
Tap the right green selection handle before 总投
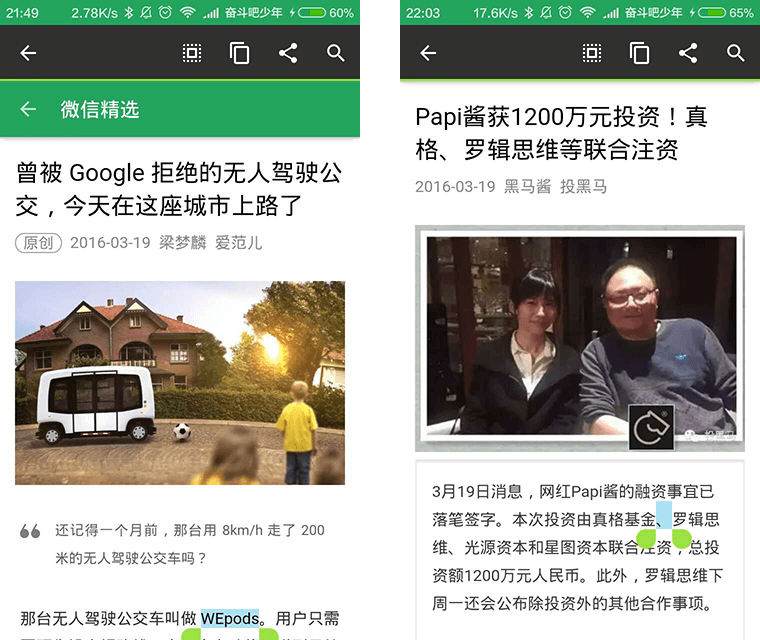681,538
